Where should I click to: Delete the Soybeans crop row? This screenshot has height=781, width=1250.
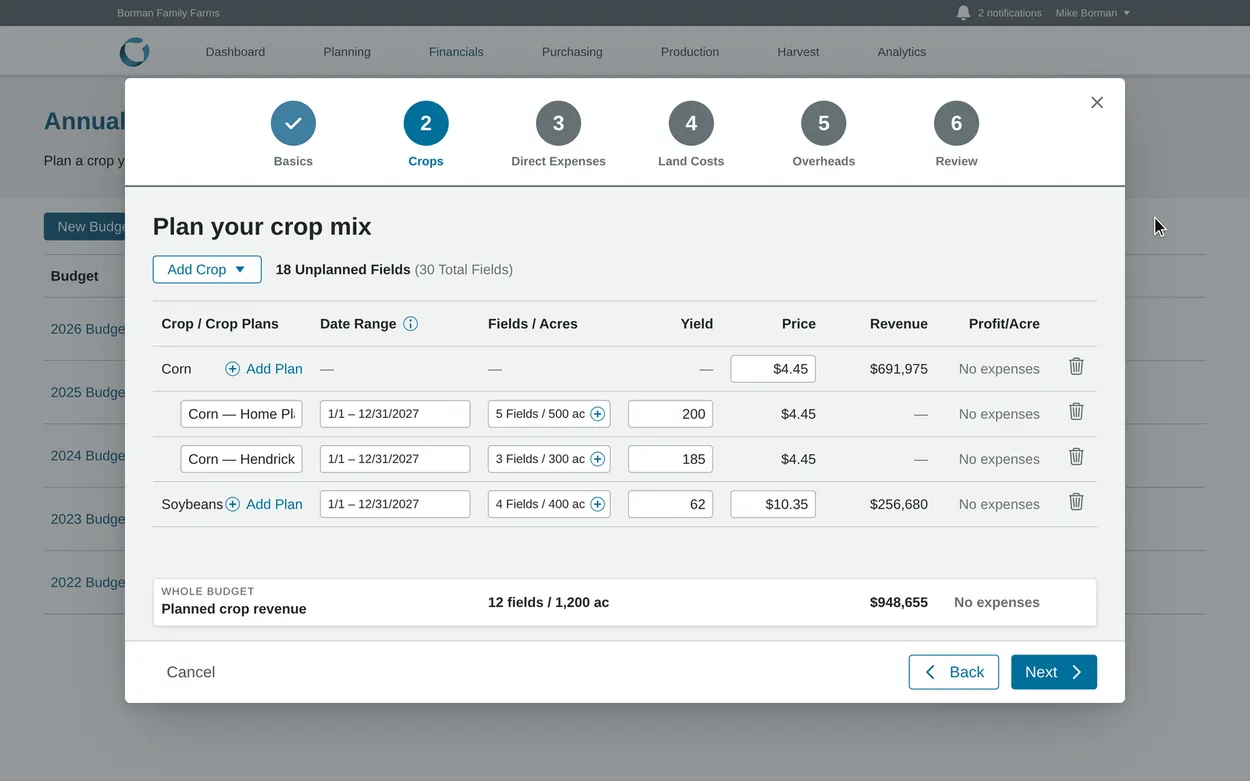[1076, 502]
